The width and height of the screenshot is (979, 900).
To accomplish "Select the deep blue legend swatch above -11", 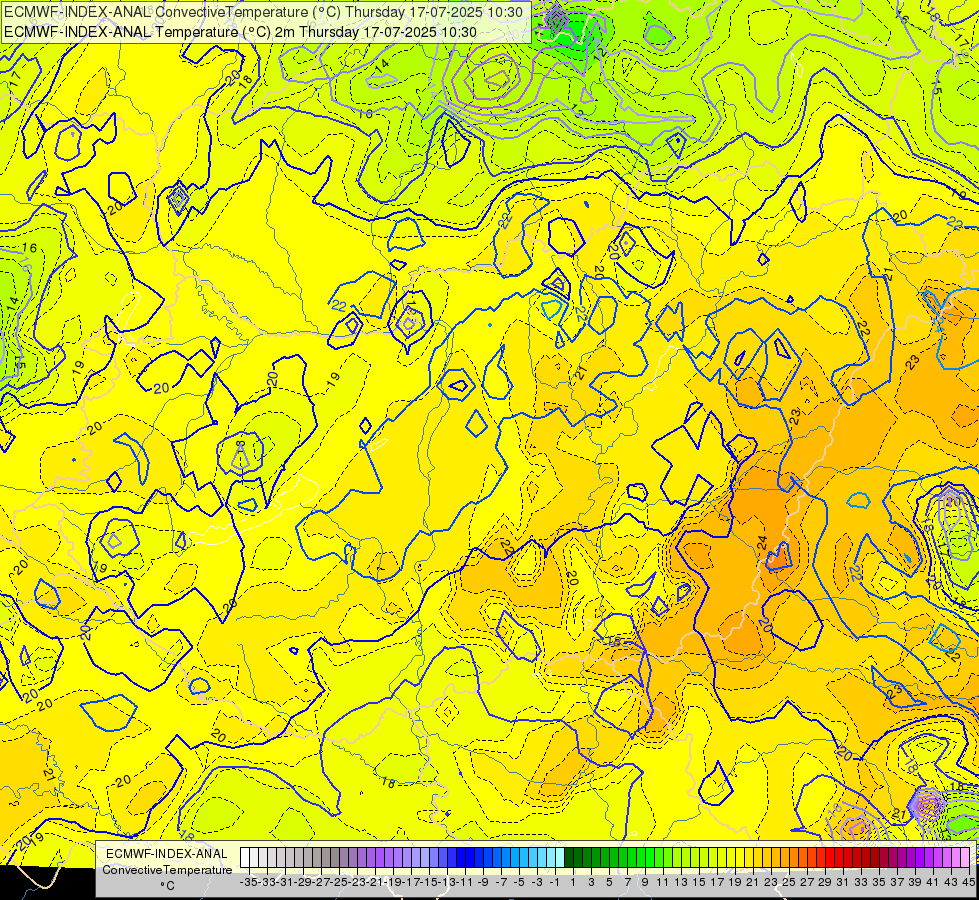I will [461, 858].
